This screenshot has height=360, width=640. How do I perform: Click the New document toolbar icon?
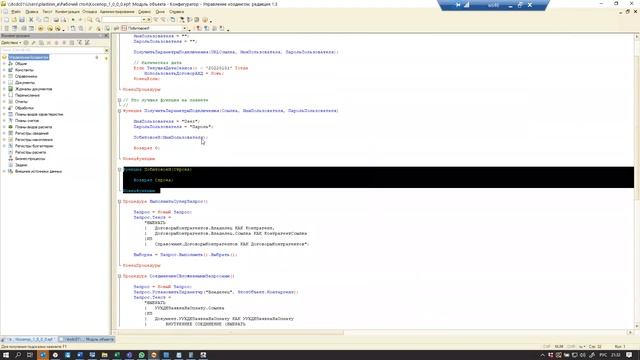6,20
